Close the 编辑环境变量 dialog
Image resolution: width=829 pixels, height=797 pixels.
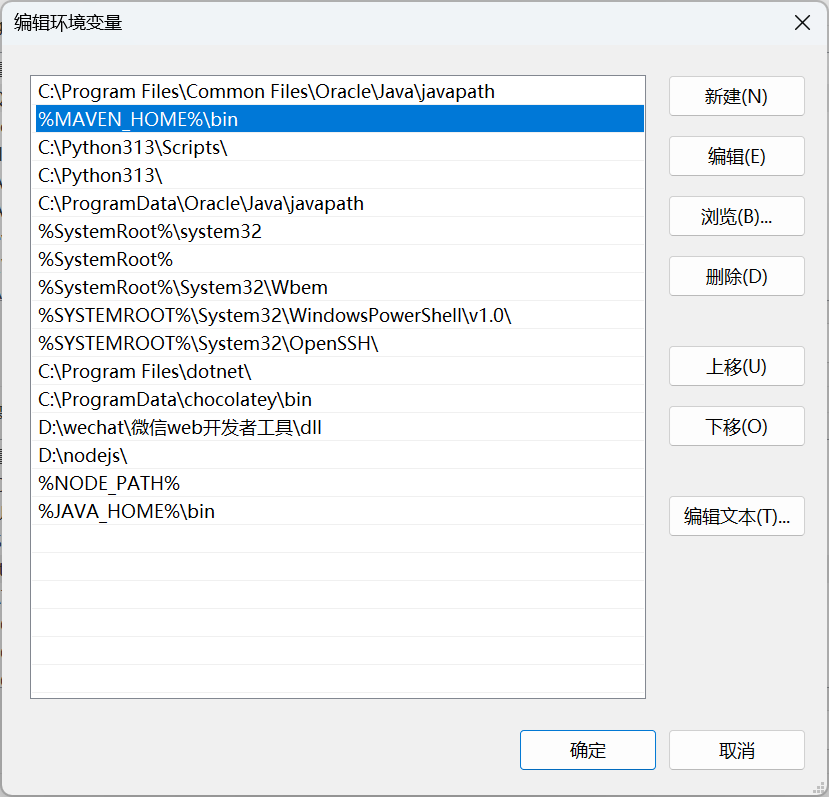[x=802, y=23]
